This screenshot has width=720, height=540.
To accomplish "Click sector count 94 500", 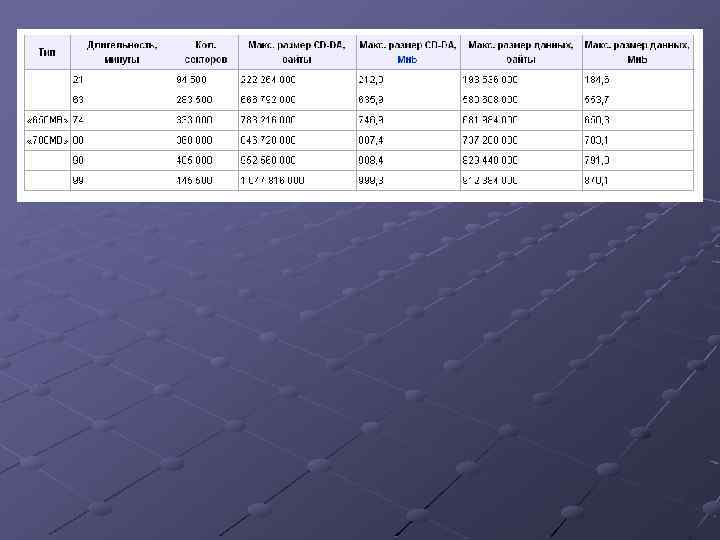I will click(x=191, y=80).
